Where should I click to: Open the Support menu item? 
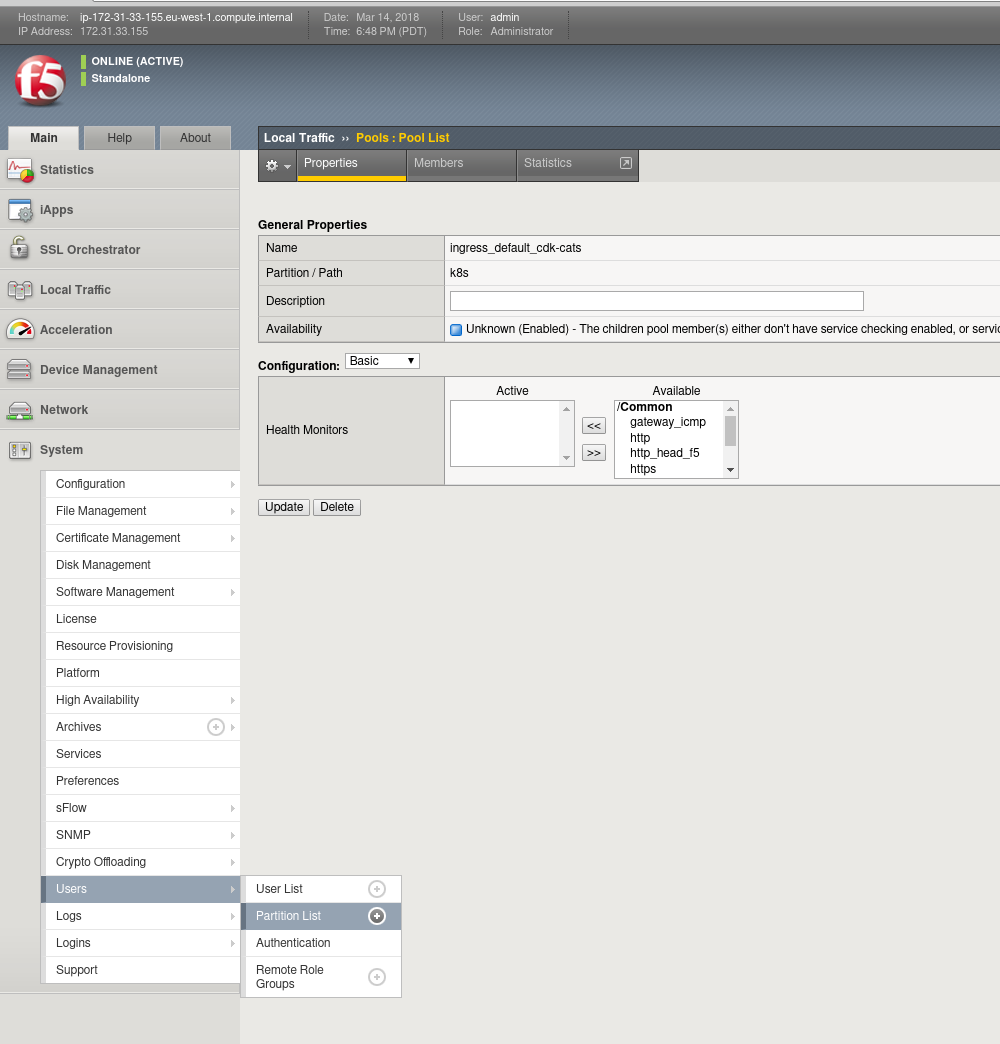[x=142, y=970]
